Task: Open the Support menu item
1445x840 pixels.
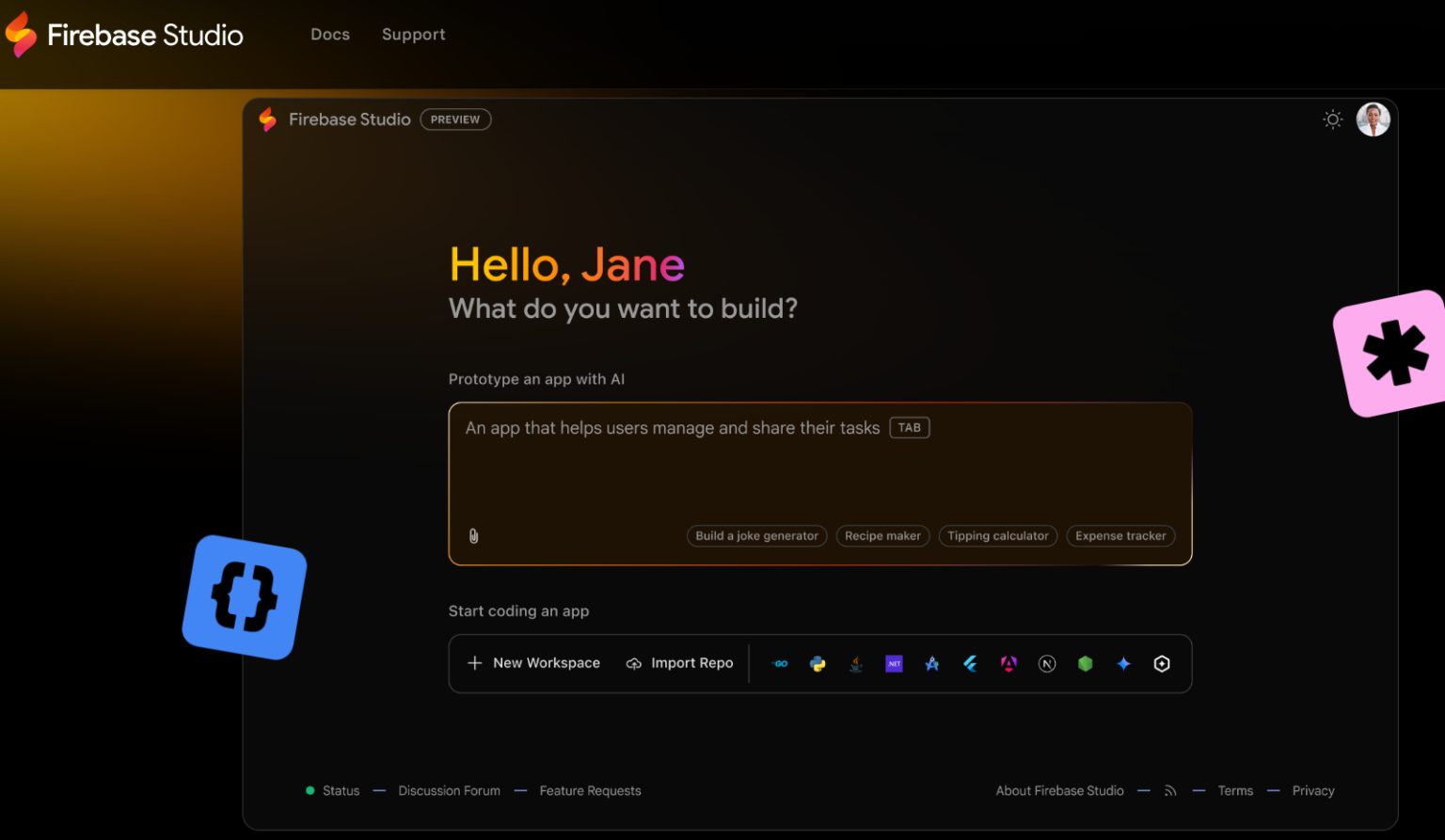Action: [x=413, y=34]
